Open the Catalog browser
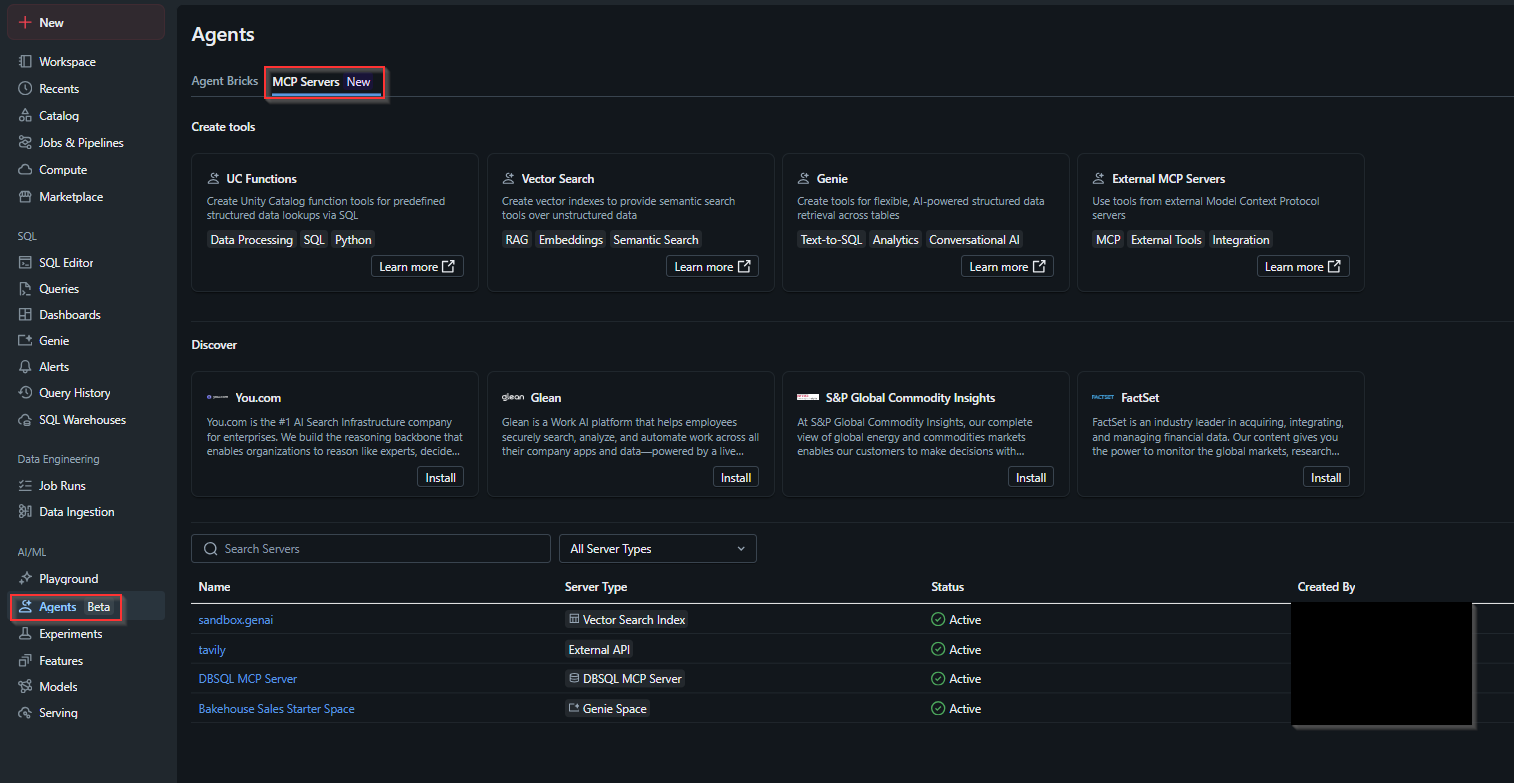 [58, 115]
